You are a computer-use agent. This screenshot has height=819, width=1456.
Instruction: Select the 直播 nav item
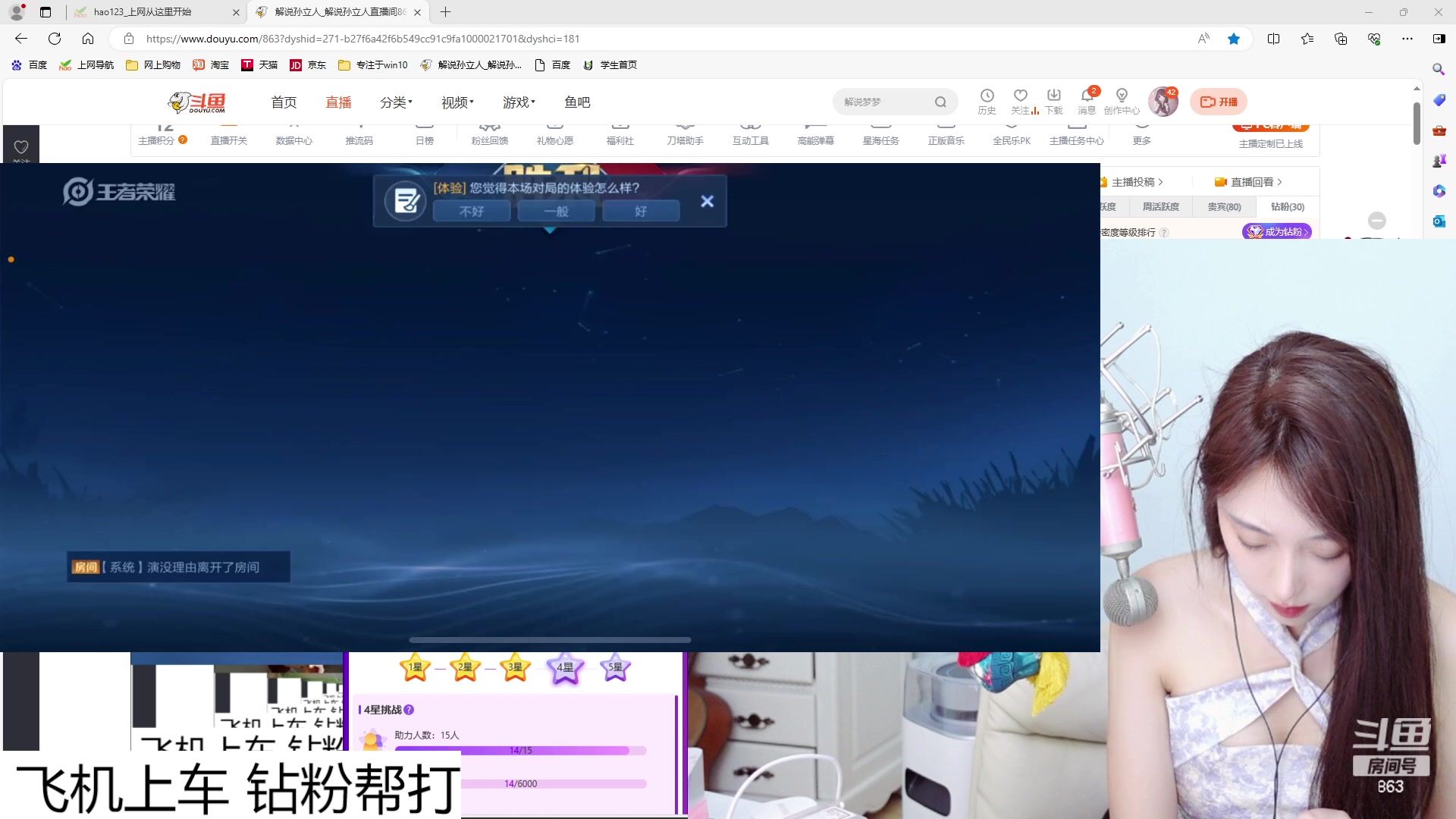[338, 102]
